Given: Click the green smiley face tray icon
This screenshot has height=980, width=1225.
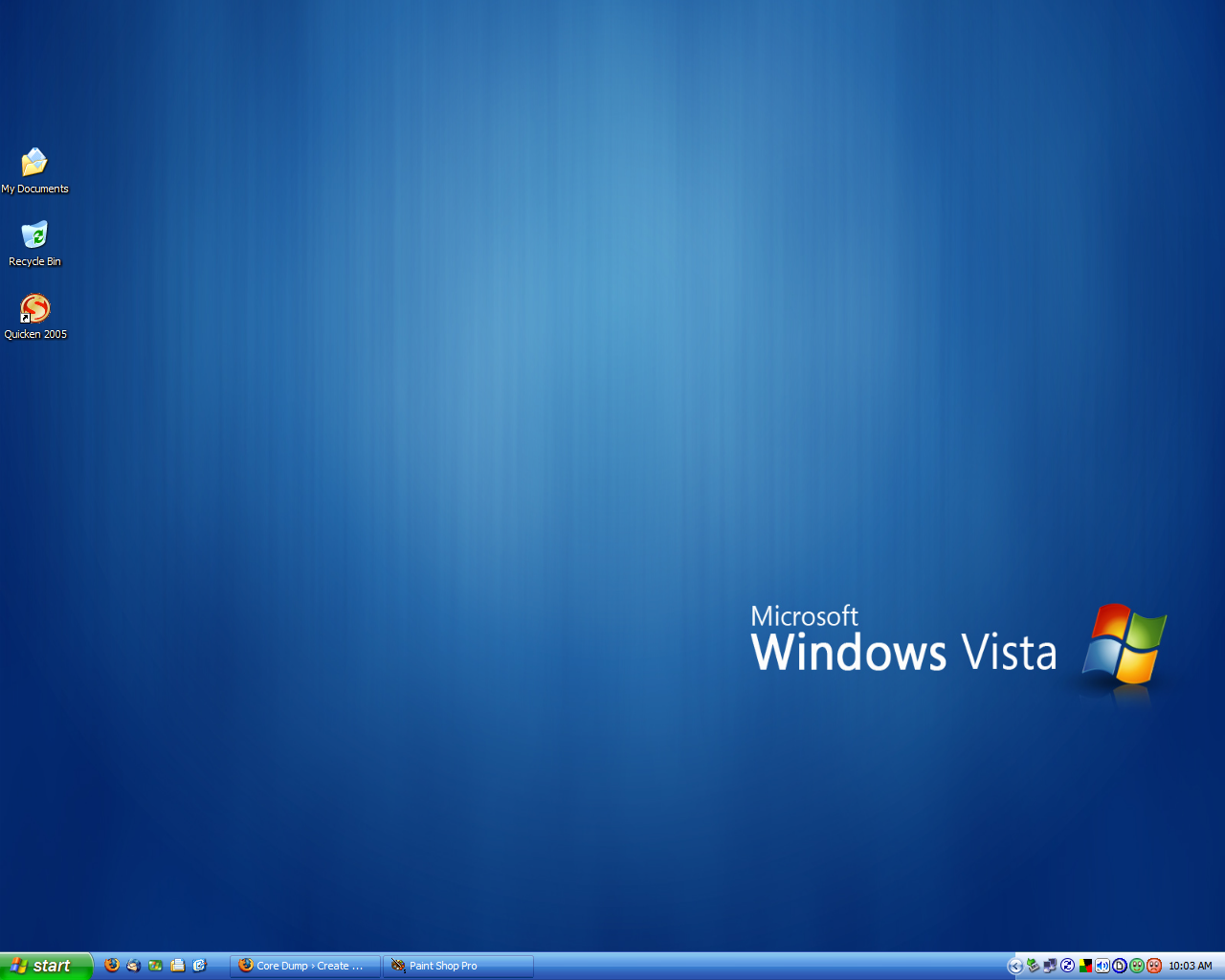Looking at the screenshot, I should 1137,966.
